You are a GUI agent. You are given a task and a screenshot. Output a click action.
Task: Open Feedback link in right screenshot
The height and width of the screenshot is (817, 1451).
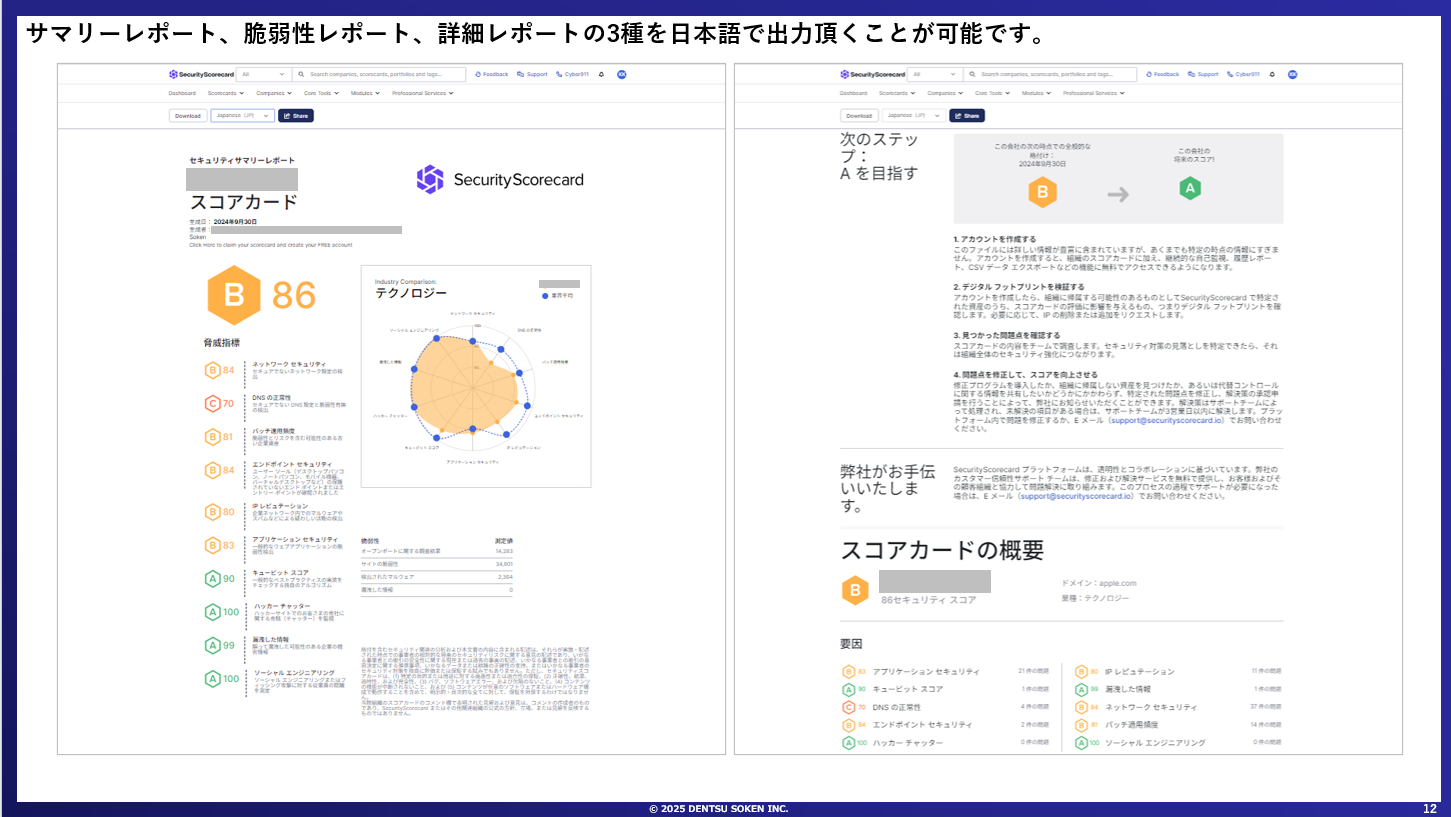point(1163,74)
